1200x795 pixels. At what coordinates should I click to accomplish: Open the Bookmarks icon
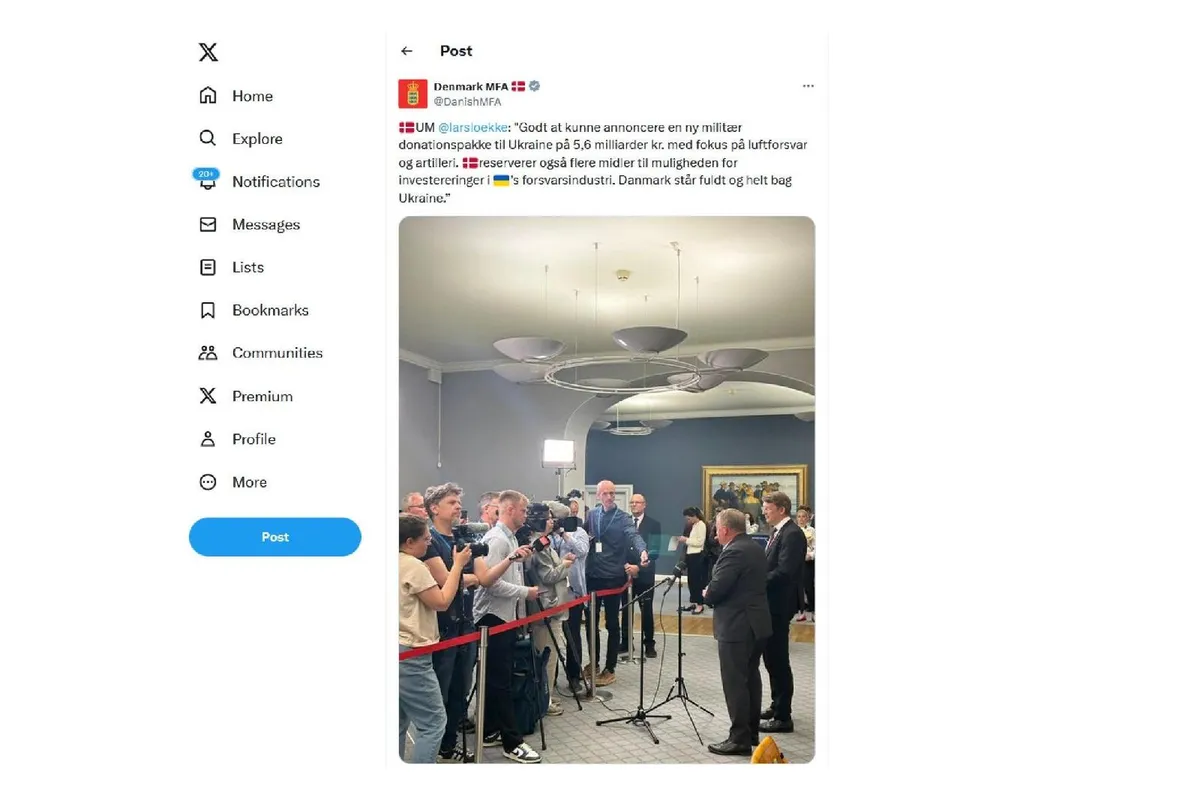pyautogui.click(x=208, y=310)
